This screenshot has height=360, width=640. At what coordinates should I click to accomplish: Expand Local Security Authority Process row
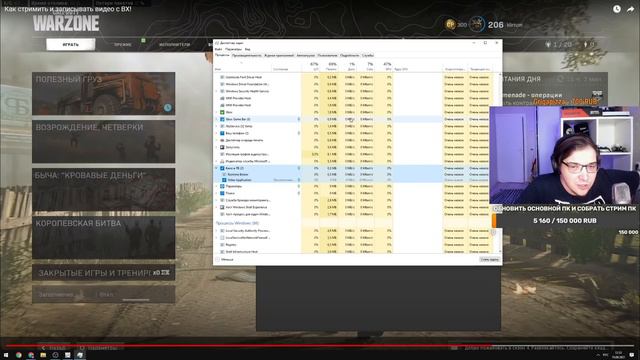tap(217, 231)
